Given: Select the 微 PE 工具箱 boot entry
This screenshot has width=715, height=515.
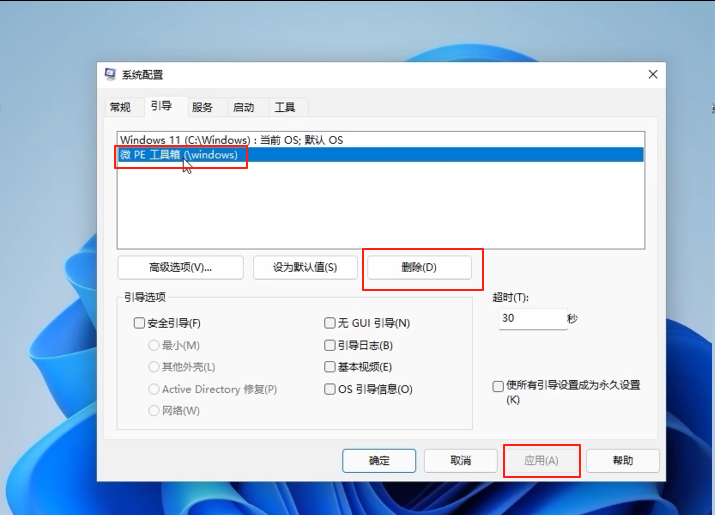Looking at the screenshot, I should 381,155.
